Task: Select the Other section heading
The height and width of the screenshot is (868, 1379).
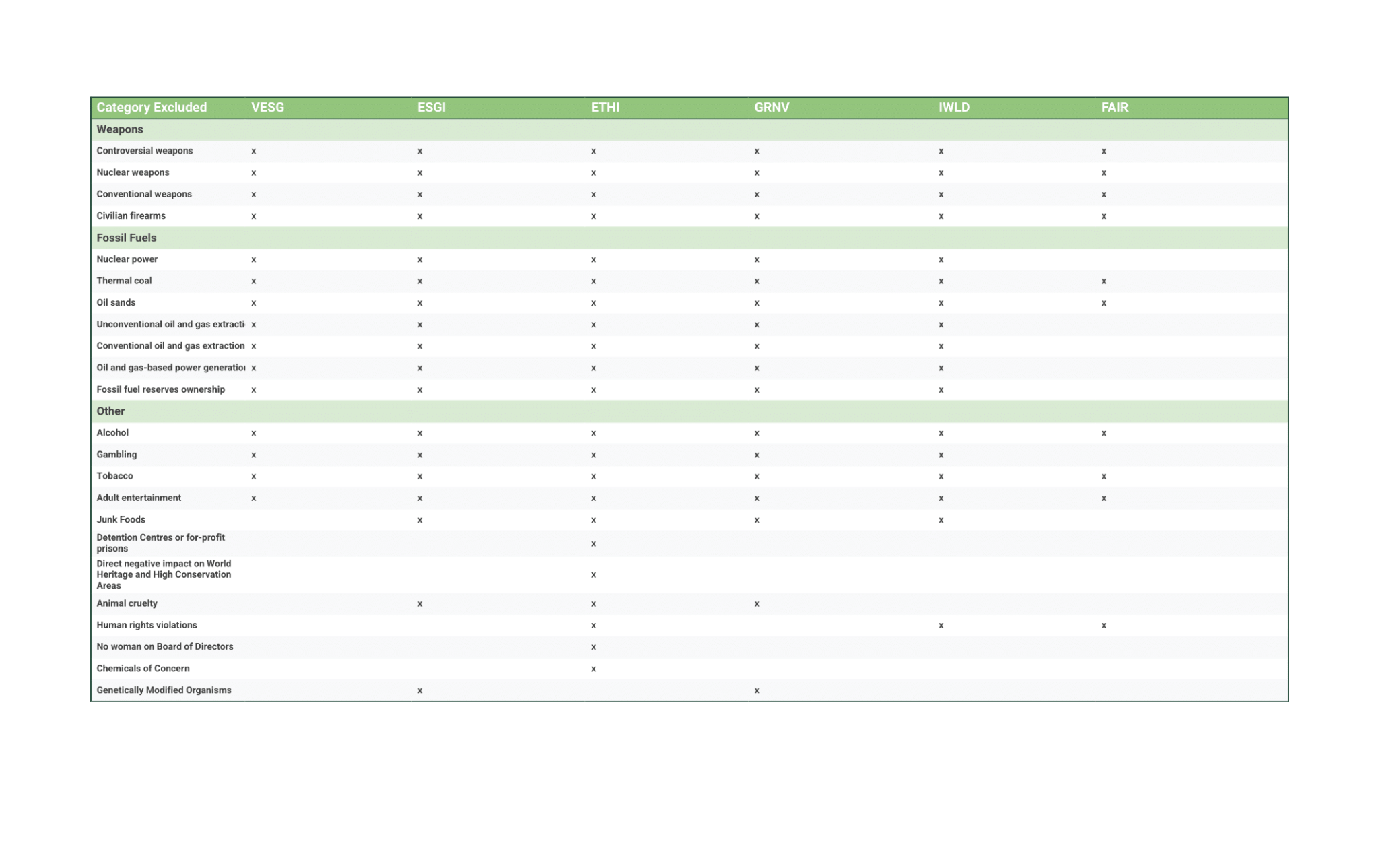Action: point(110,411)
